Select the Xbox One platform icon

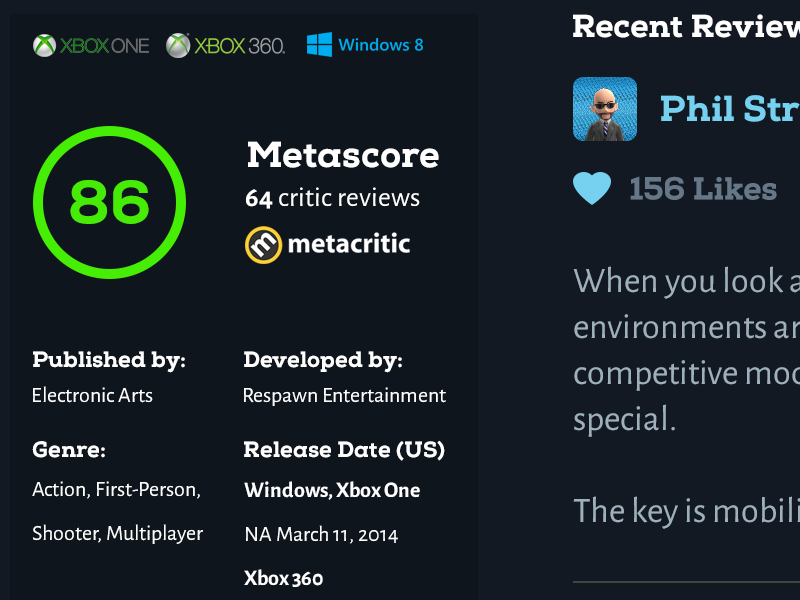point(91,45)
